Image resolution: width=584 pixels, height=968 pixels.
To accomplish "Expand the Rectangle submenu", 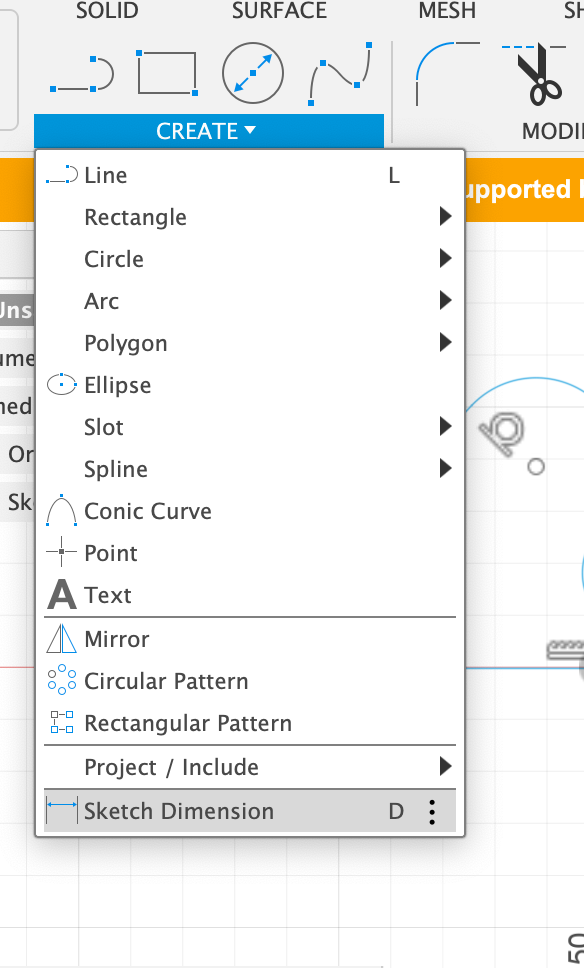I will 445,217.
